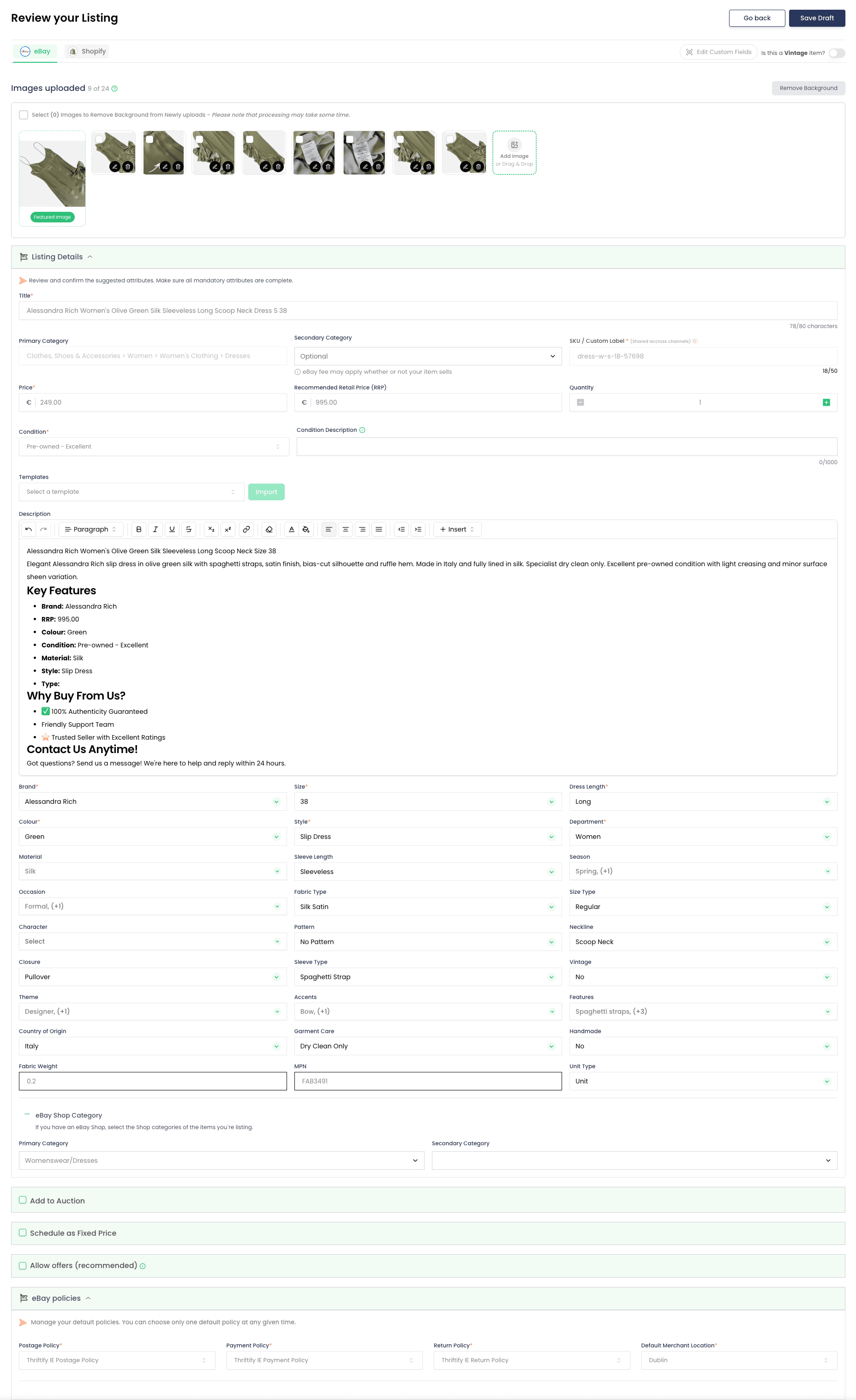The width and height of the screenshot is (856, 1400).
Task: Clear formatting with the eraser icon
Action: pyautogui.click(x=269, y=529)
